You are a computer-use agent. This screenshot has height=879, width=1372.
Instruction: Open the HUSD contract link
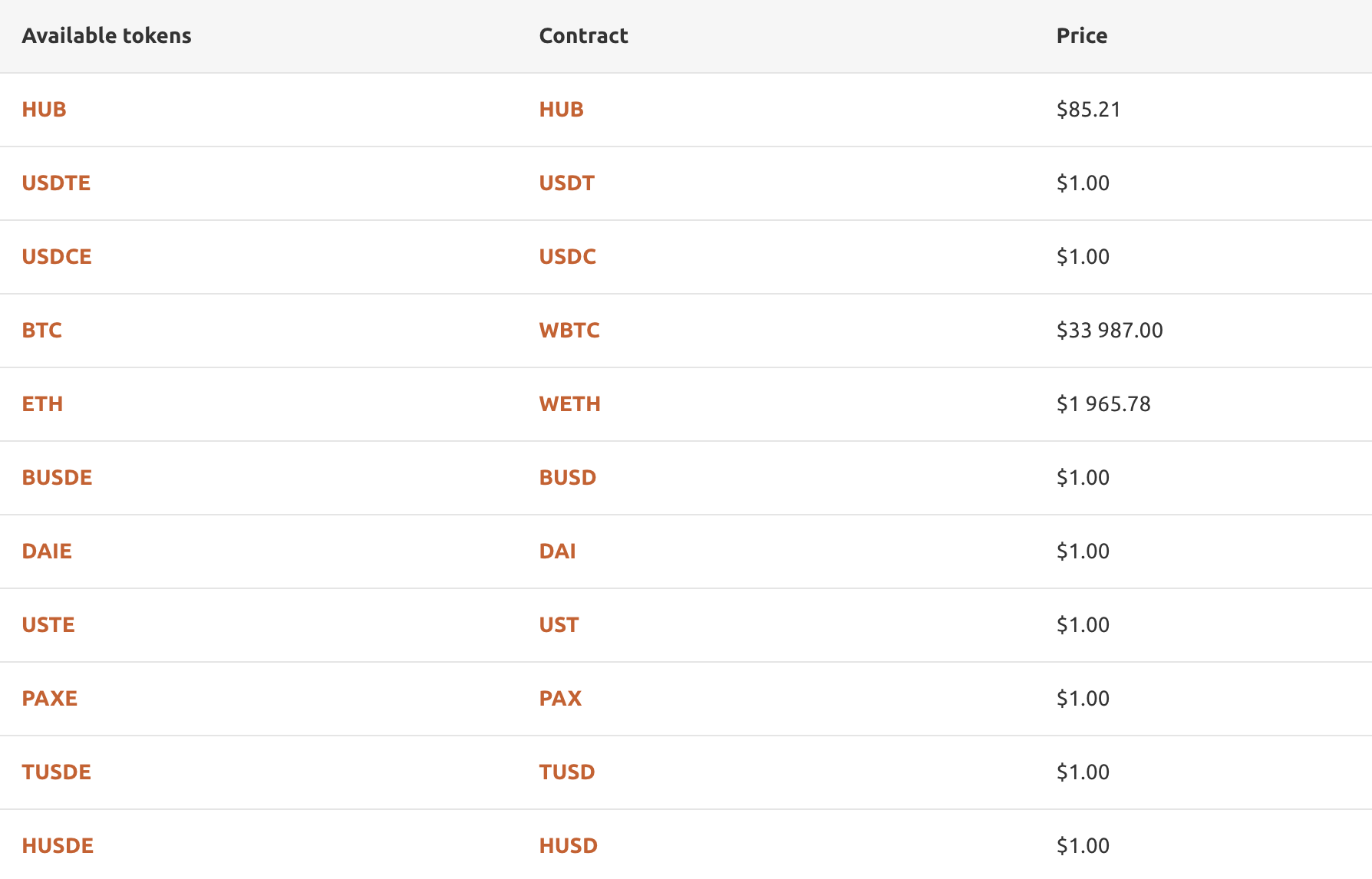(568, 846)
